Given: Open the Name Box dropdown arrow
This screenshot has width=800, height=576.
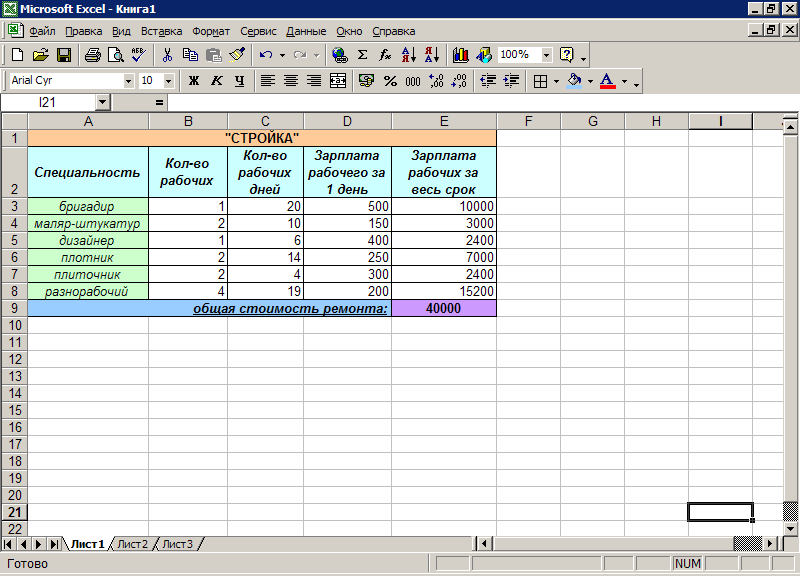Looking at the screenshot, I should click(x=103, y=103).
